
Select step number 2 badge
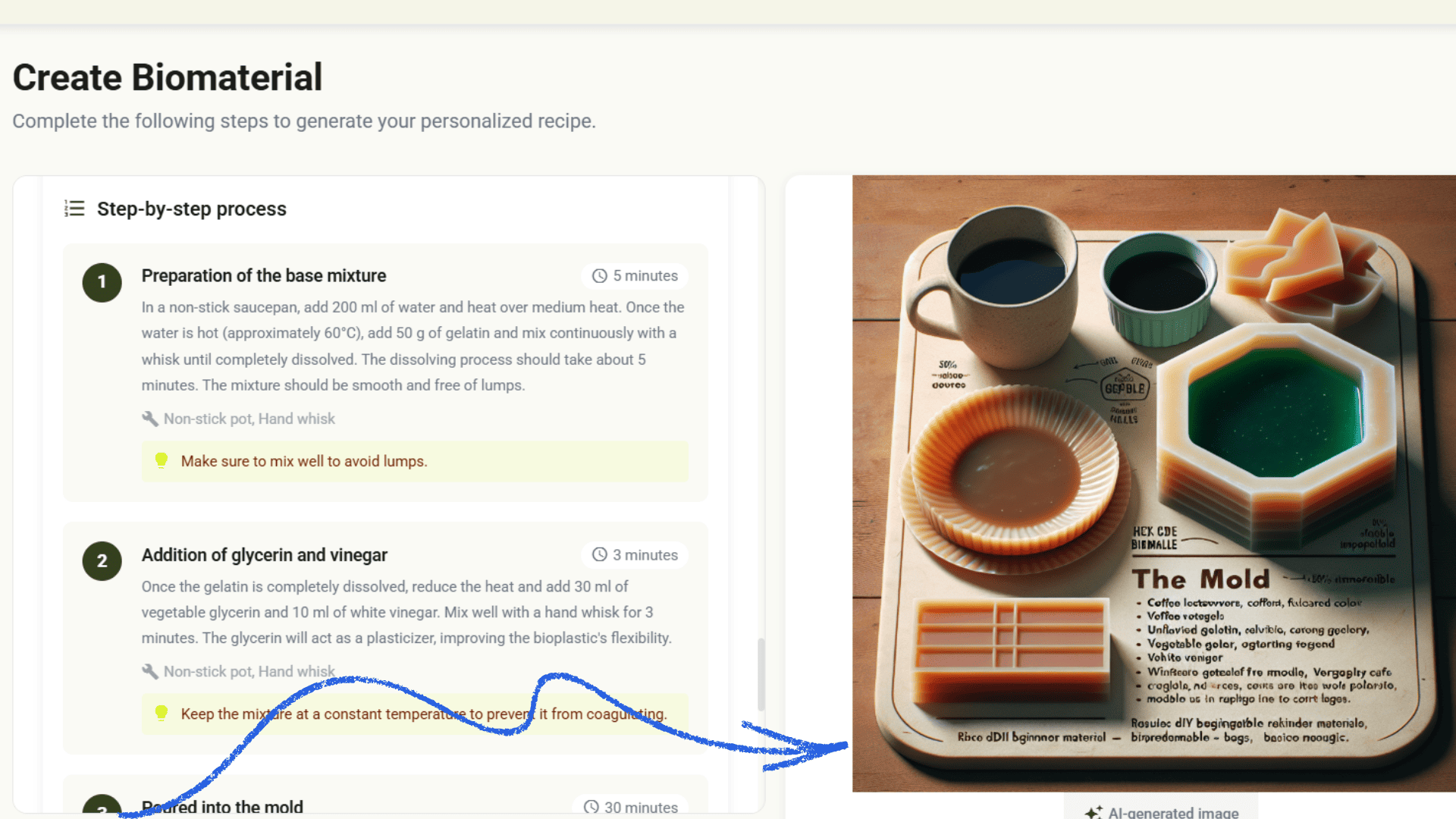click(102, 561)
